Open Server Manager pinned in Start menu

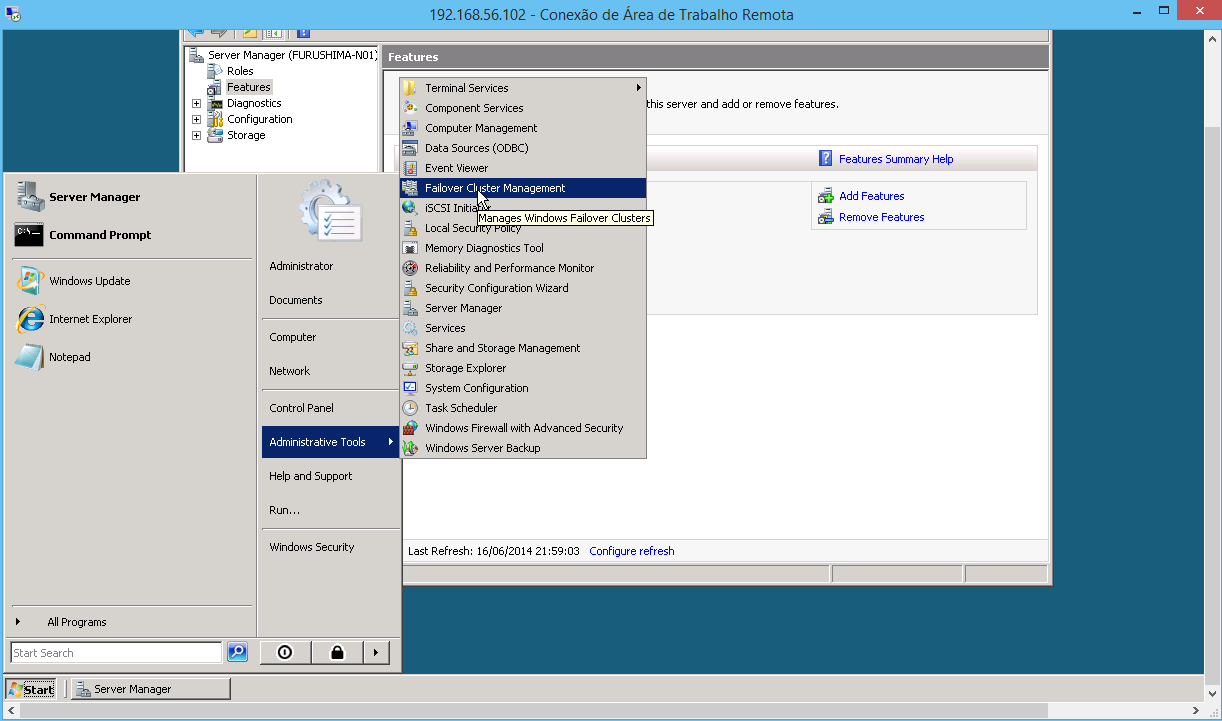tap(132, 197)
